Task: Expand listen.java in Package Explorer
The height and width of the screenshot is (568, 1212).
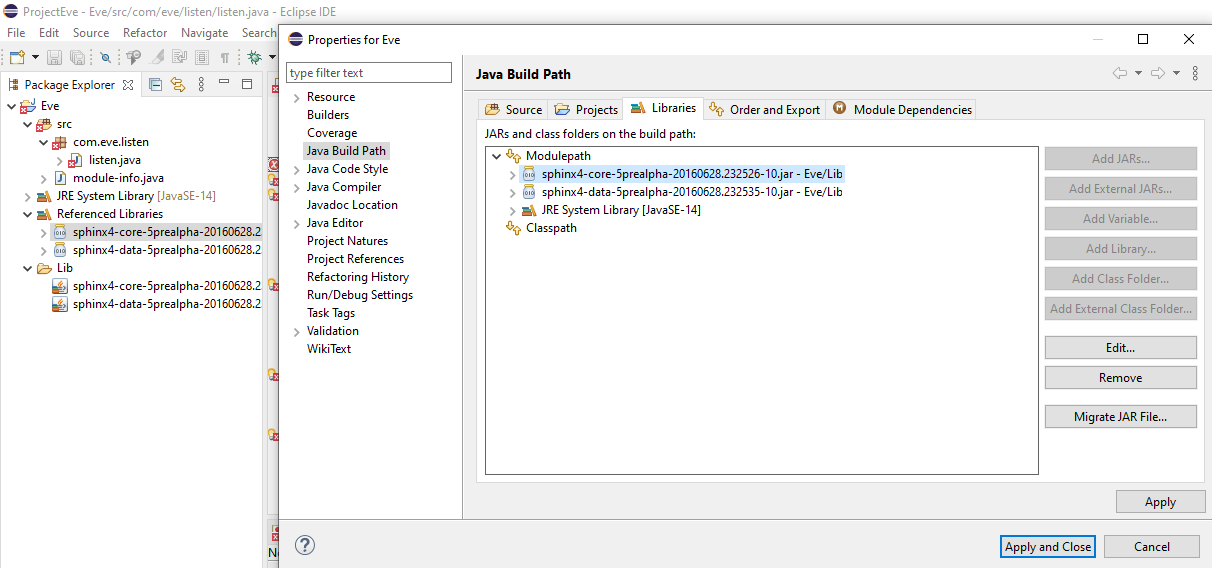Action: (58, 160)
